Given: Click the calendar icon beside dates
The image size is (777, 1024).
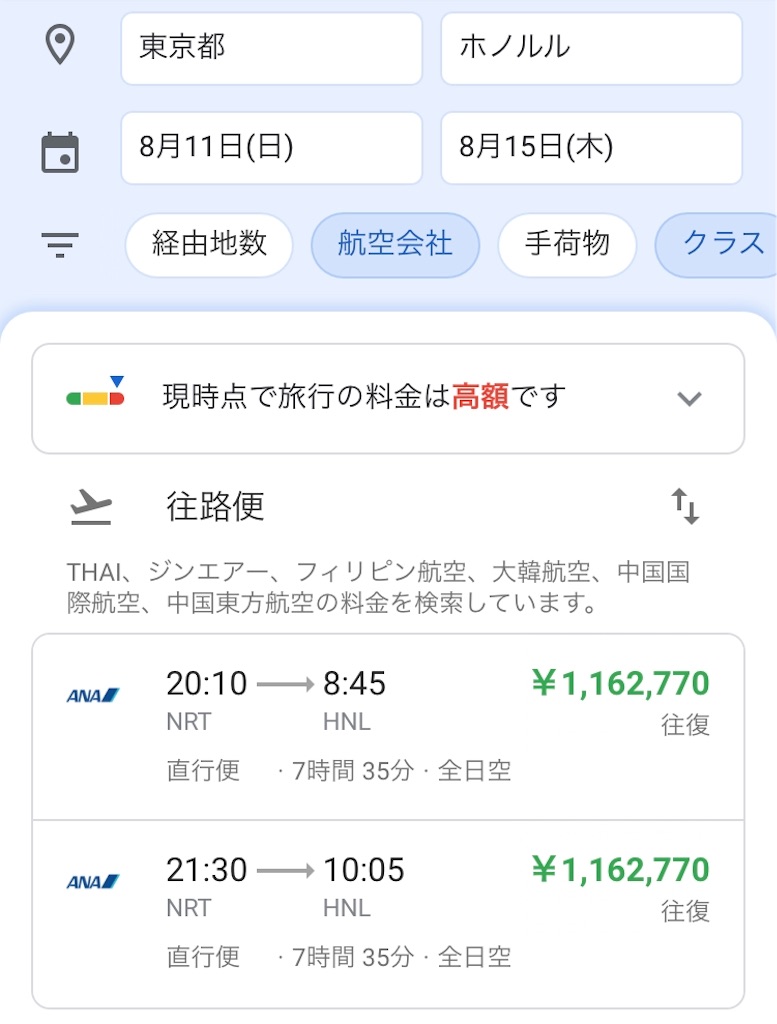Looking at the screenshot, I should tap(60, 152).
